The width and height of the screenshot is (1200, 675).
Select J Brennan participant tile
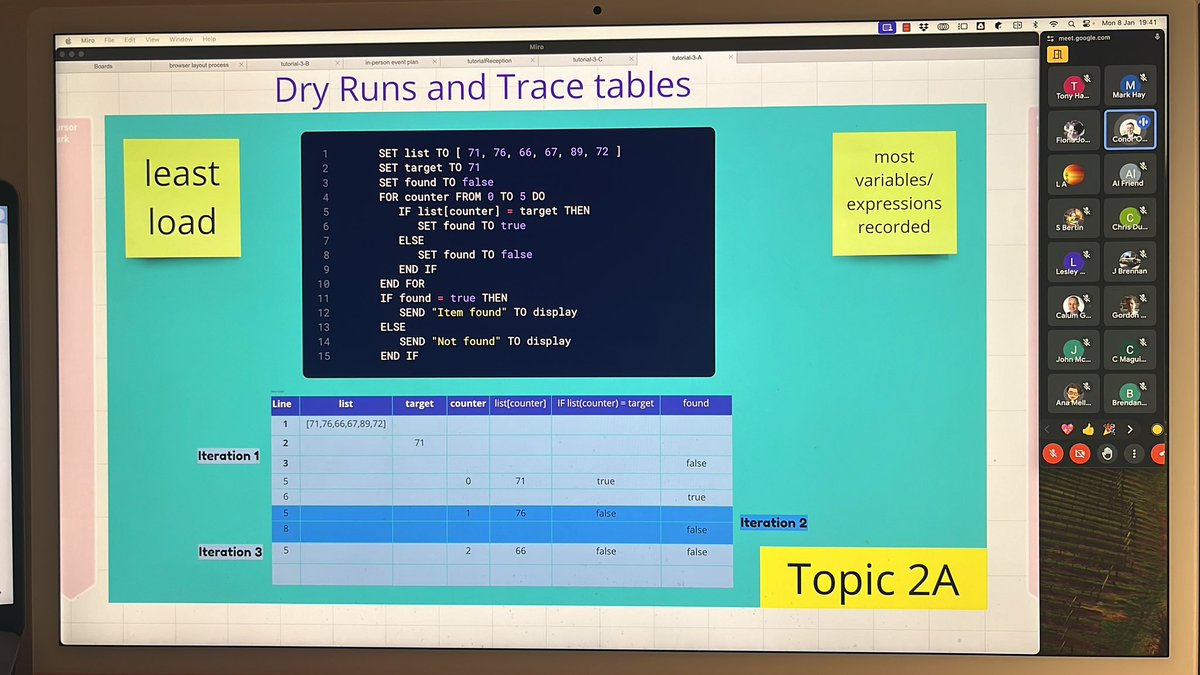coord(1131,262)
